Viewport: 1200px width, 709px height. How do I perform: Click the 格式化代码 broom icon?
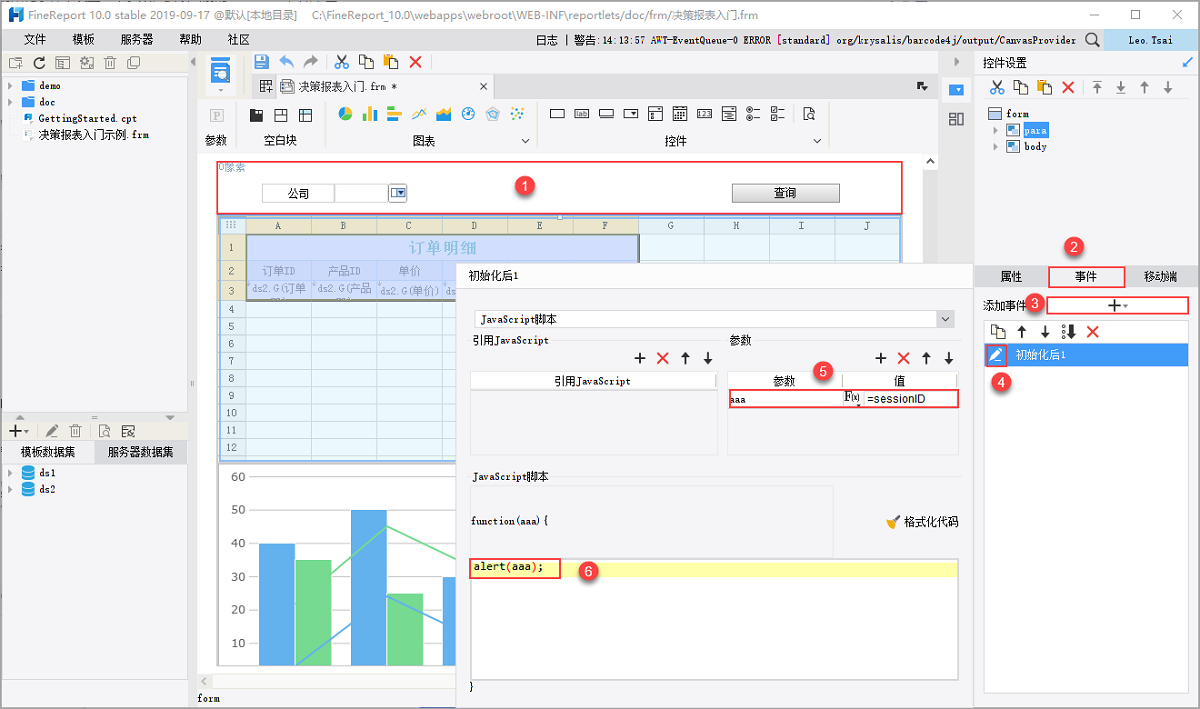coord(893,522)
